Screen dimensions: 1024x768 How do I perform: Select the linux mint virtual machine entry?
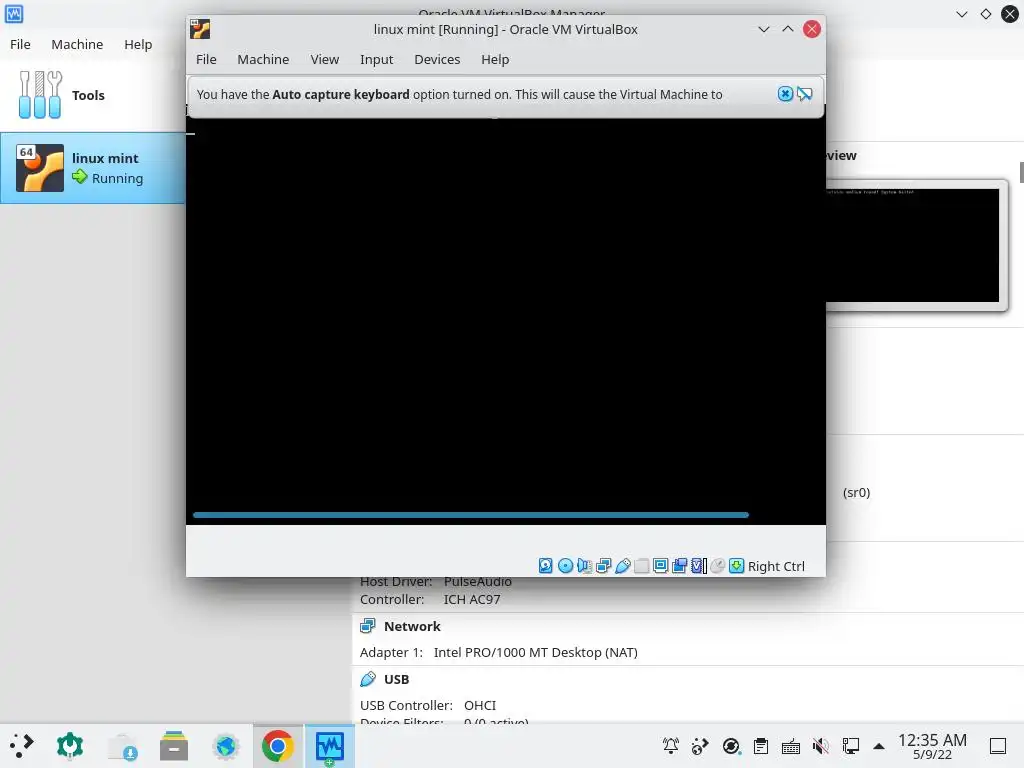click(93, 168)
